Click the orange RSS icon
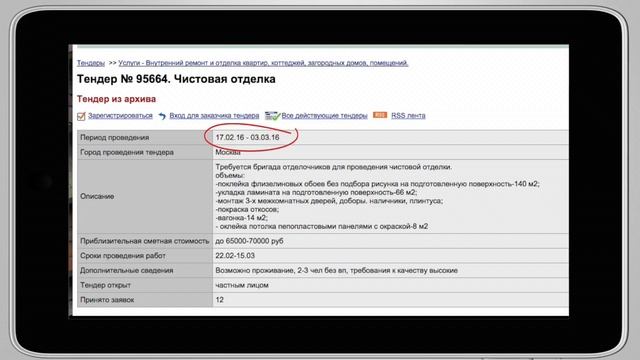 (380, 116)
